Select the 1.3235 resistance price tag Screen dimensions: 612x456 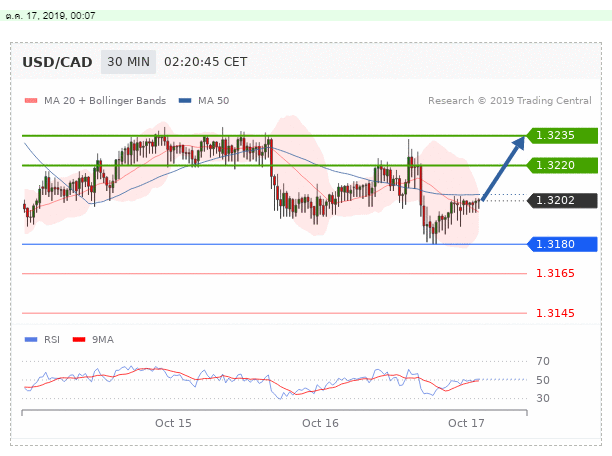pos(562,135)
